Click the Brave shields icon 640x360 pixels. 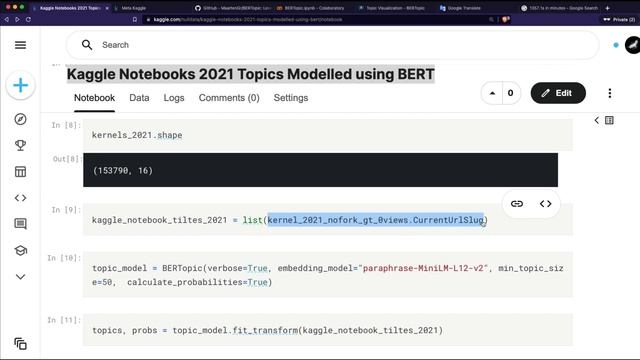pyautogui.click(x=506, y=19)
